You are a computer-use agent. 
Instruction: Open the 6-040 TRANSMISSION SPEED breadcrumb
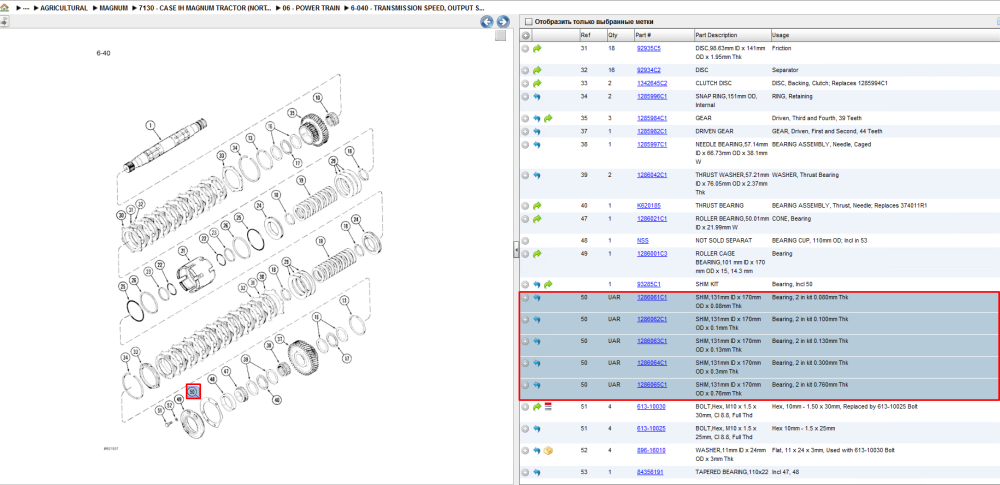[x=418, y=8]
